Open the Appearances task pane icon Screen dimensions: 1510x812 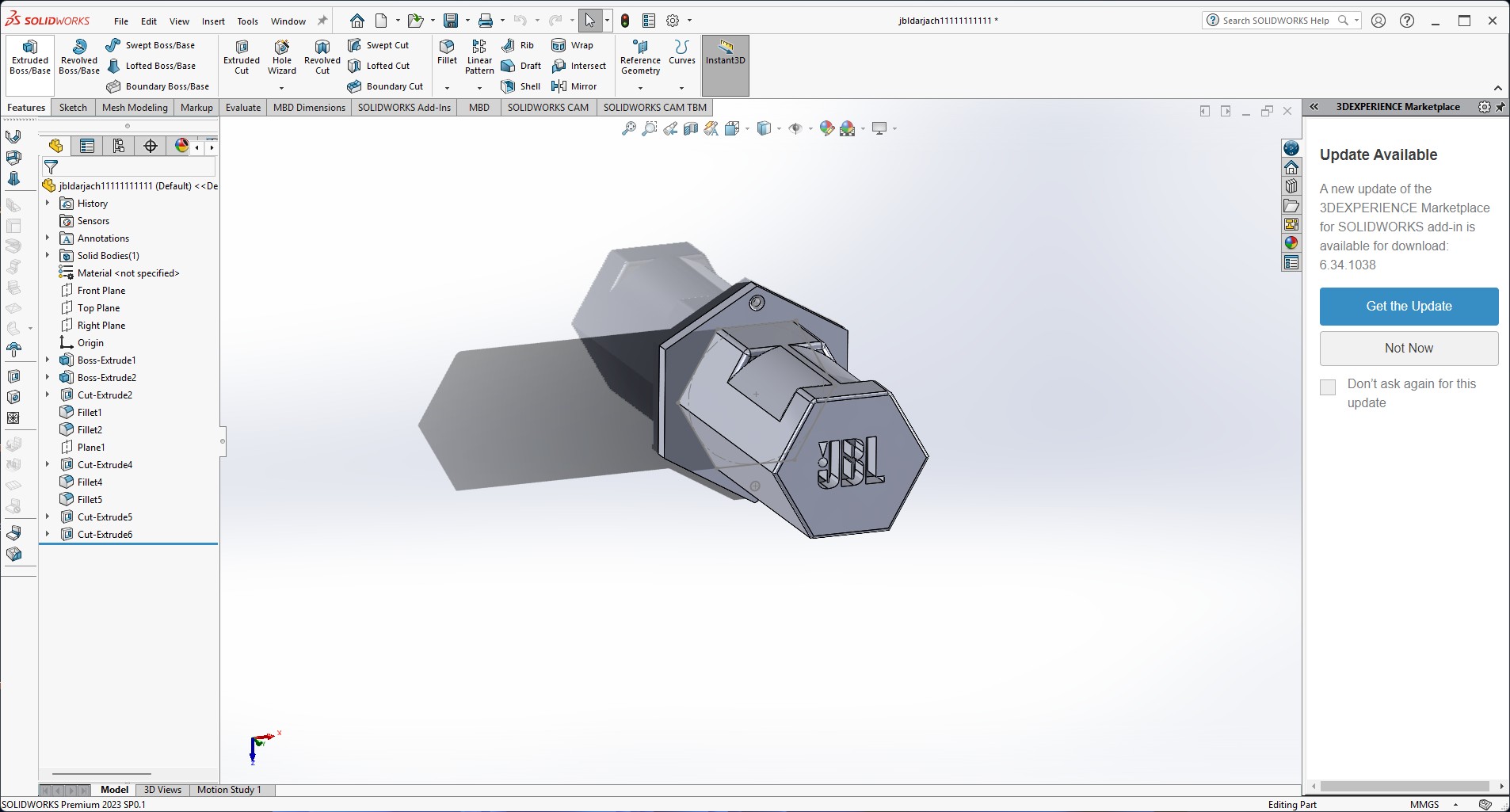pos(1291,243)
